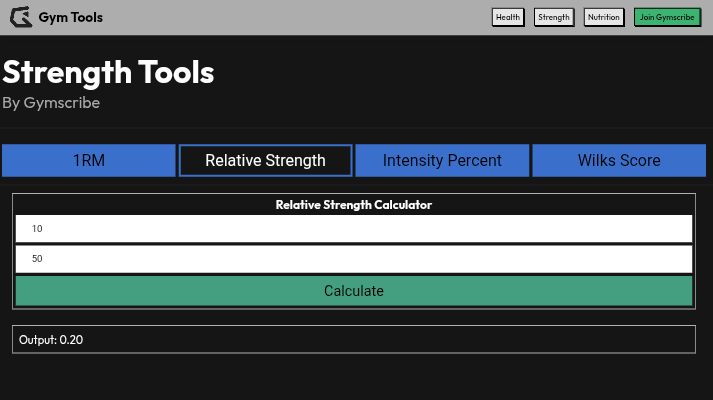Click the By Gymscribe subtitle
The height and width of the screenshot is (400, 713).
[x=51, y=103]
